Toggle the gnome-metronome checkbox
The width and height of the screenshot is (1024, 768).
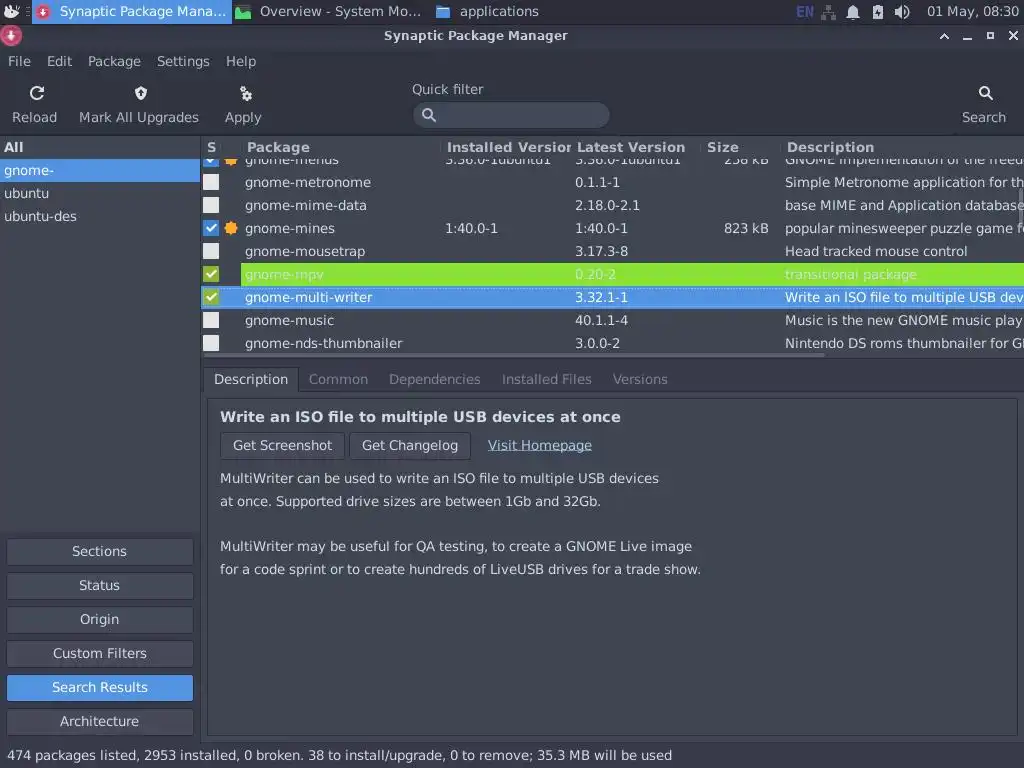211,182
